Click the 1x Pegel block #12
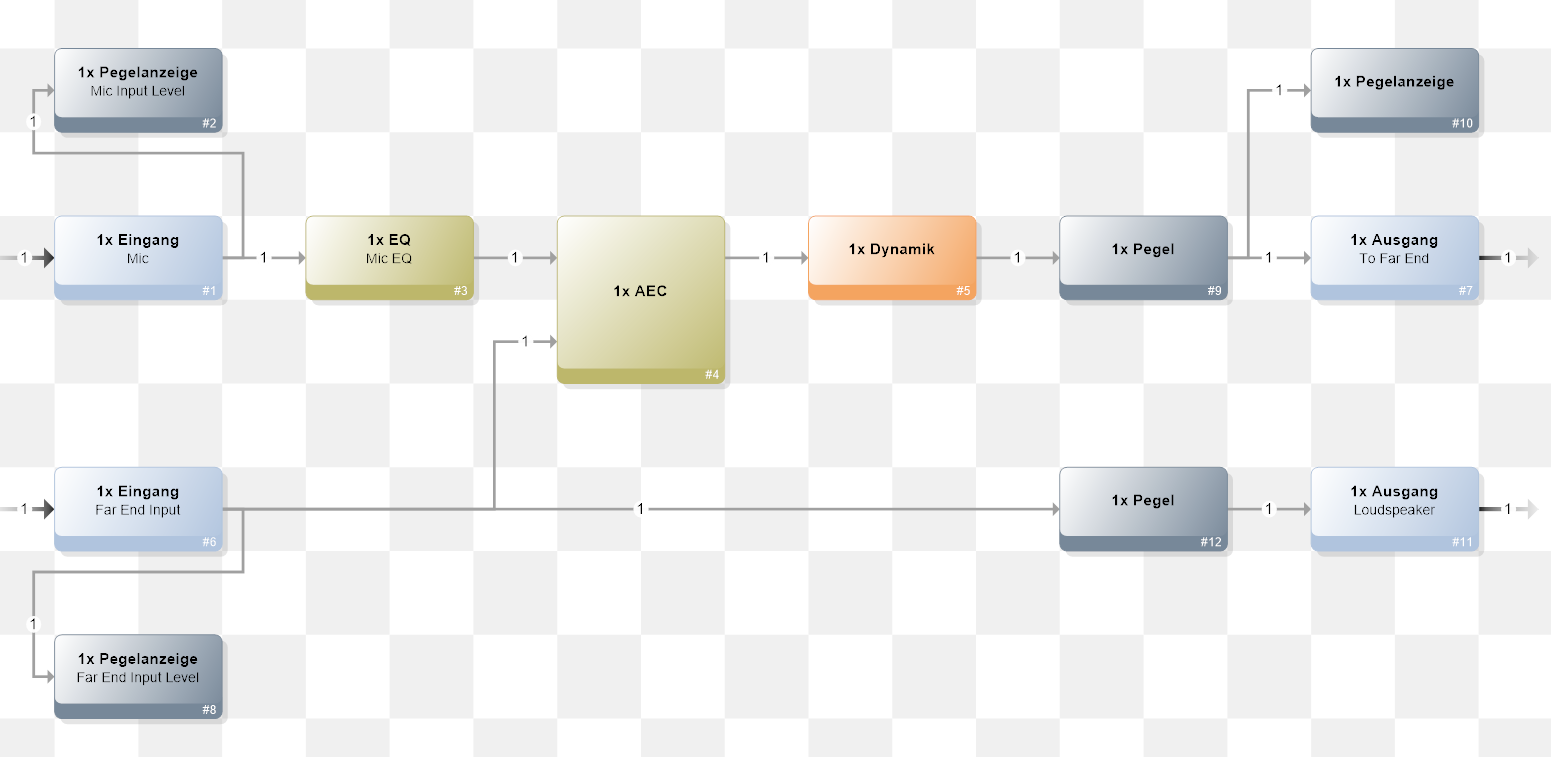 1143,509
